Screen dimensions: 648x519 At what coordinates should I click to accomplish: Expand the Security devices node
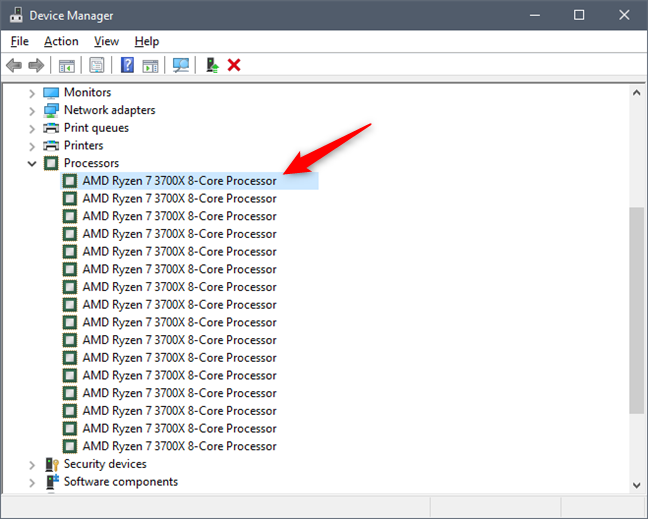32,465
